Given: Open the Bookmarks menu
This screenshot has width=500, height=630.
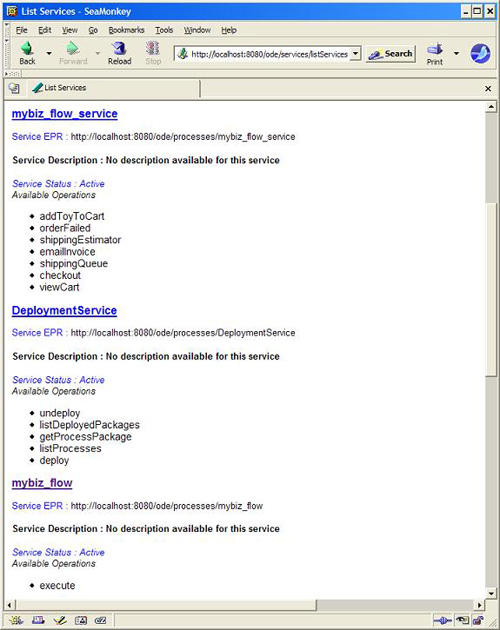Looking at the screenshot, I should pos(126,30).
